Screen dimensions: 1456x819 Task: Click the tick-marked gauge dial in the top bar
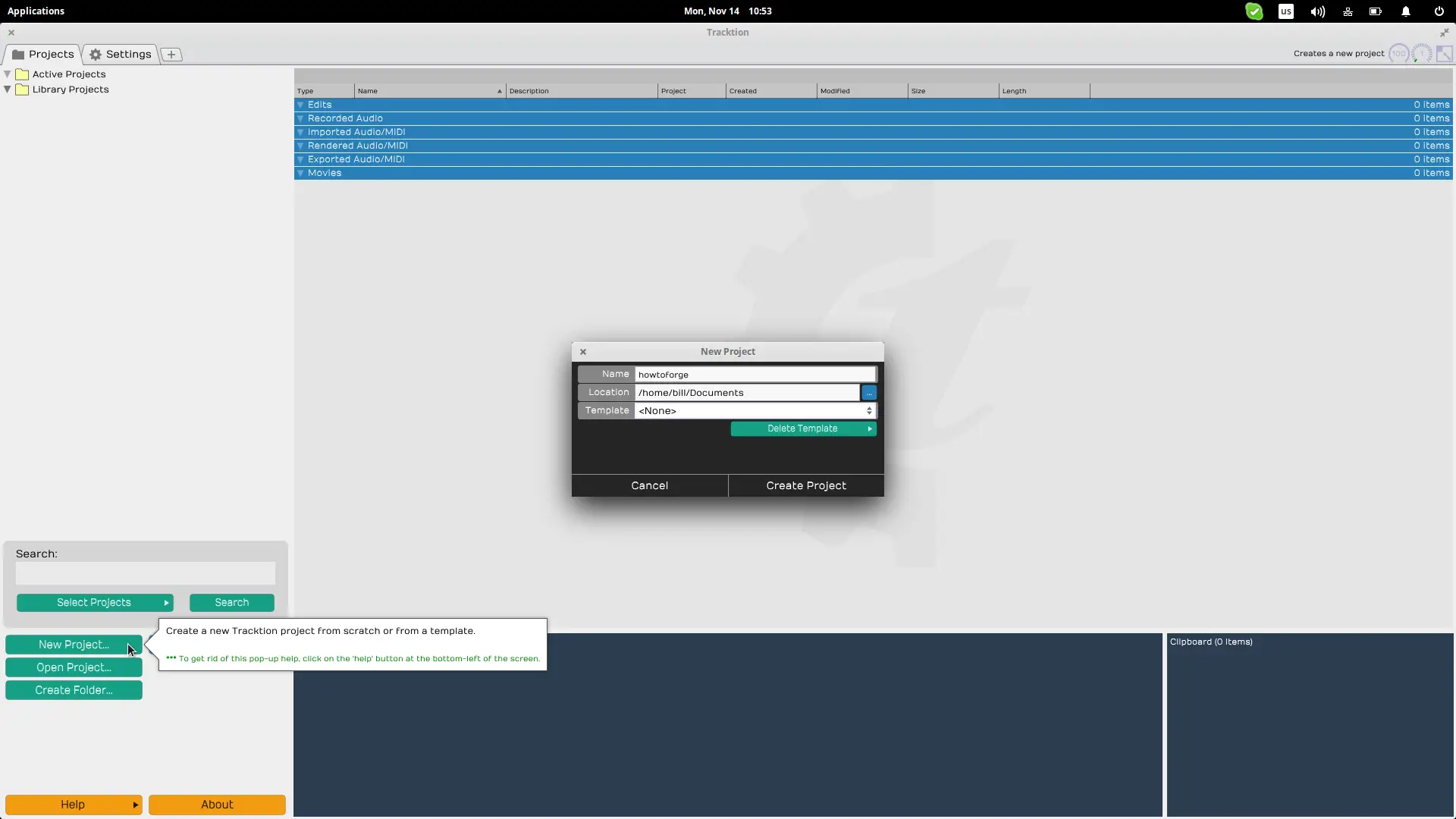point(1422,54)
